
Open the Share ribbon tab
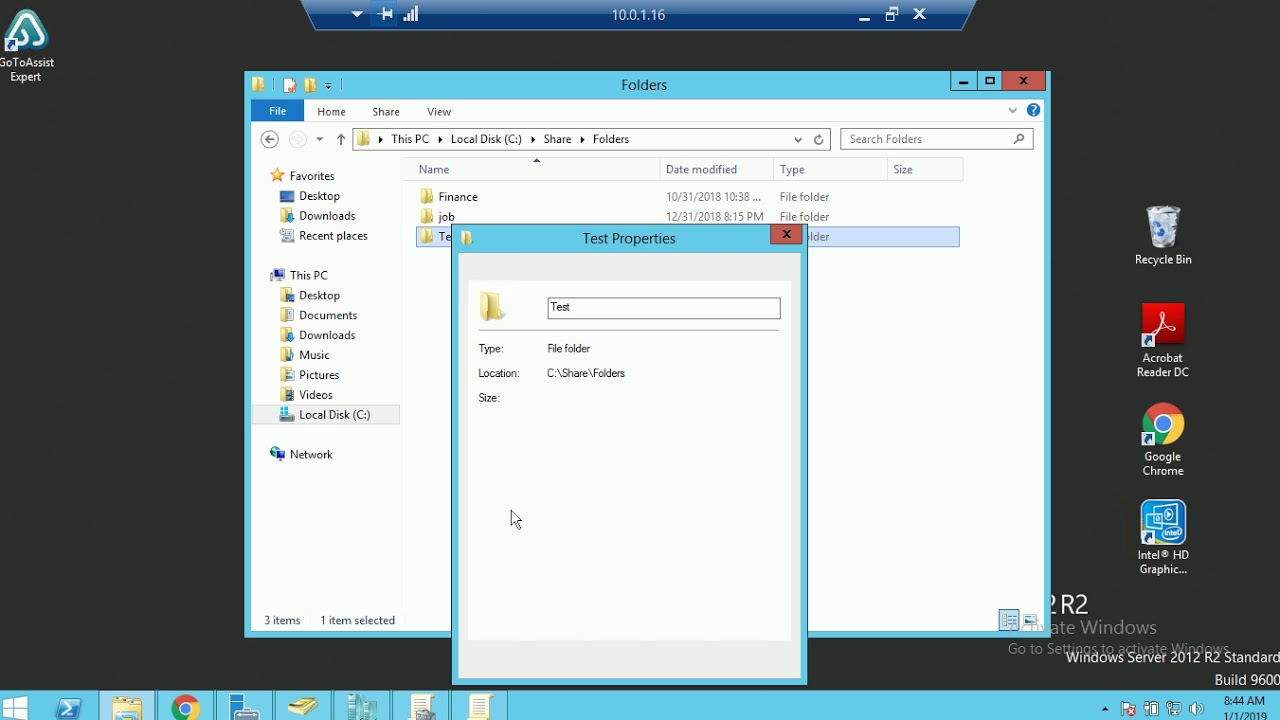coord(386,112)
